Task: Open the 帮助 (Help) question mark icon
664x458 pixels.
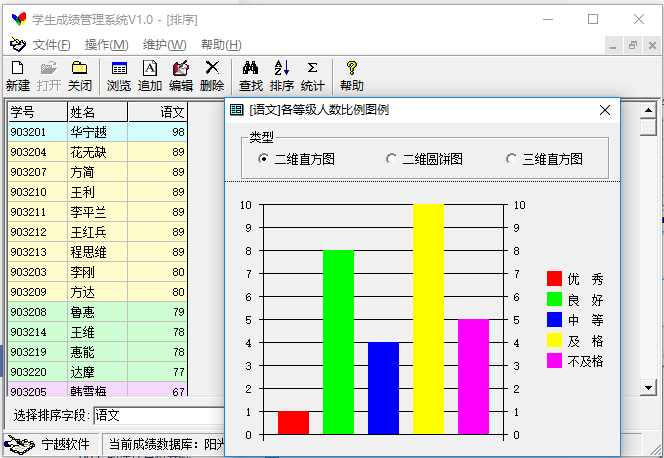Action: (x=351, y=68)
